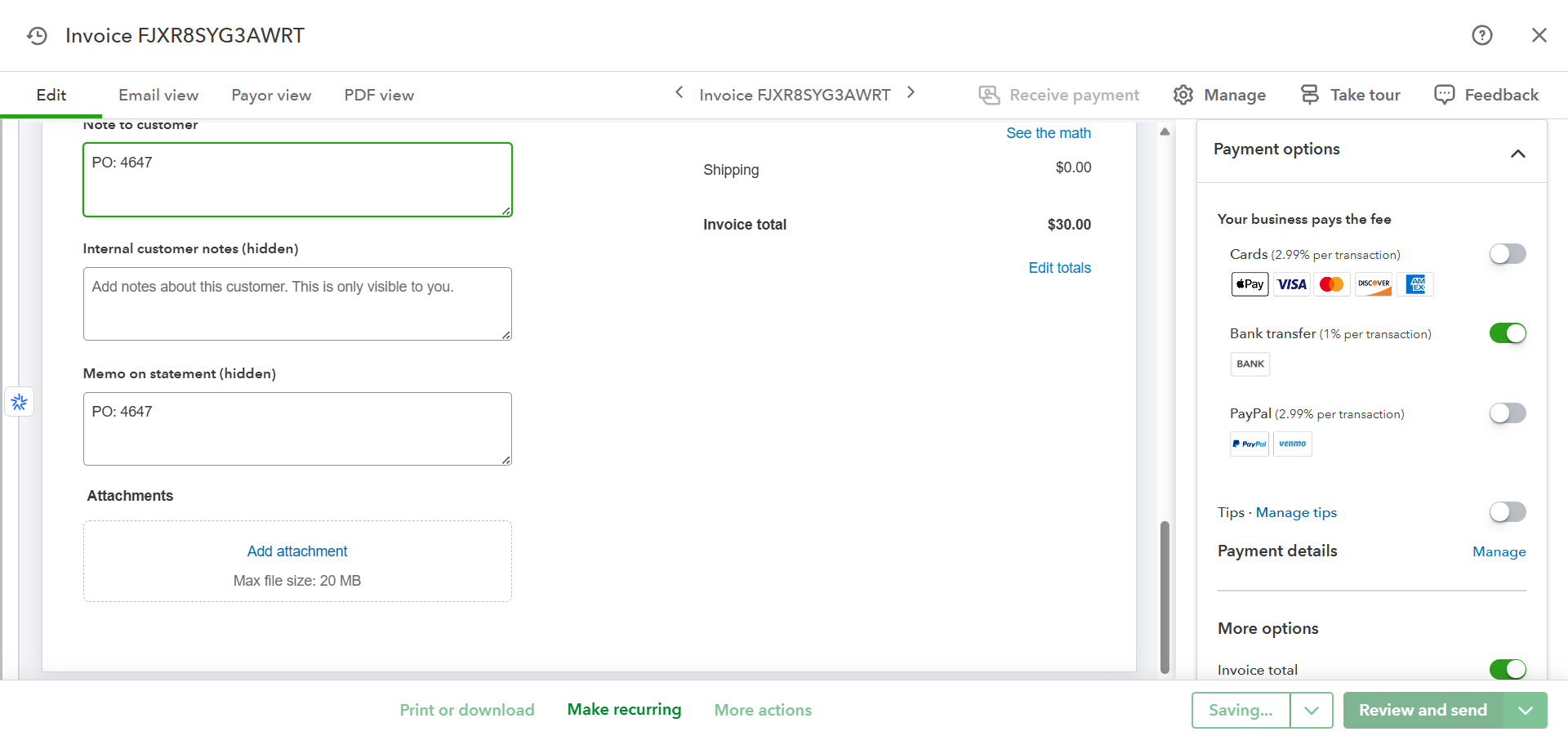This screenshot has height=745, width=1568.
Task: Turn on the Tips toggle
Action: 1507,512
